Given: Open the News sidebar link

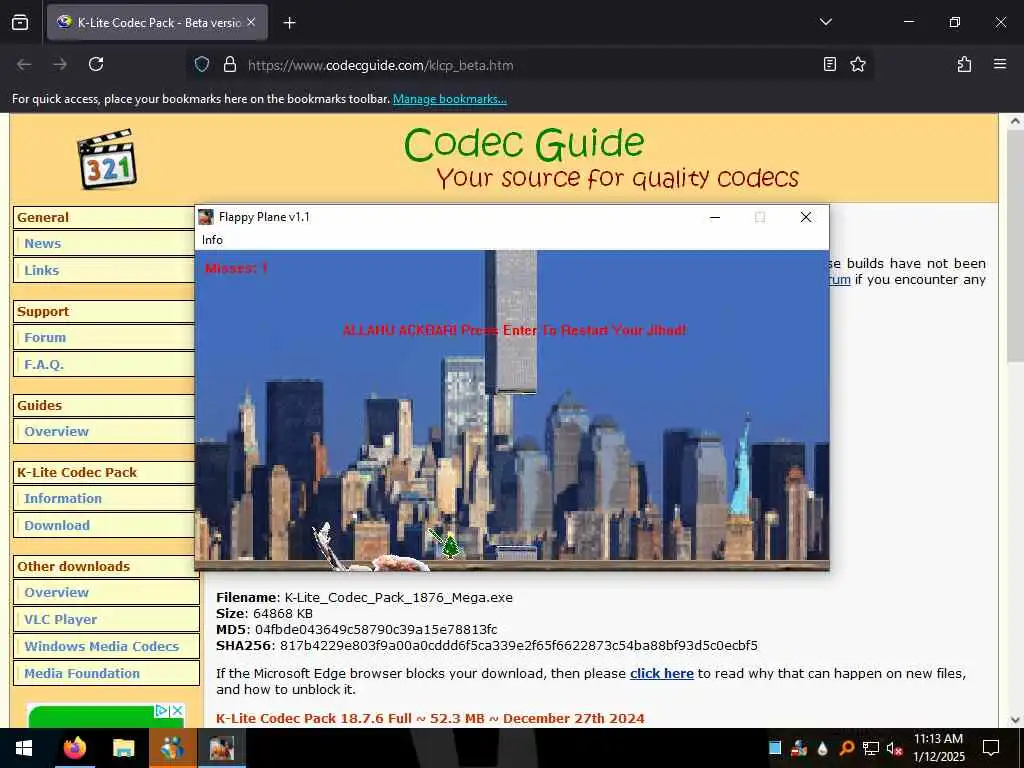Looking at the screenshot, I should (x=42, y=244).
